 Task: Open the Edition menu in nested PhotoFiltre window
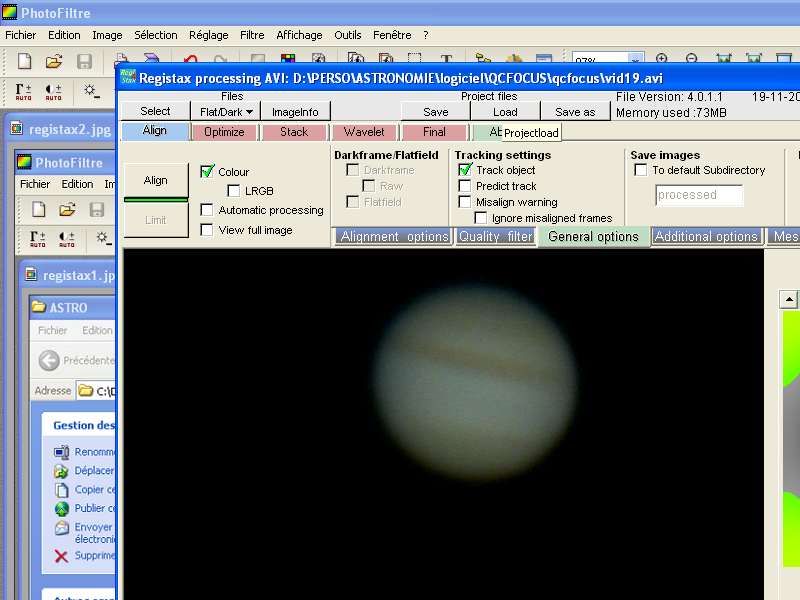point(78,184)
